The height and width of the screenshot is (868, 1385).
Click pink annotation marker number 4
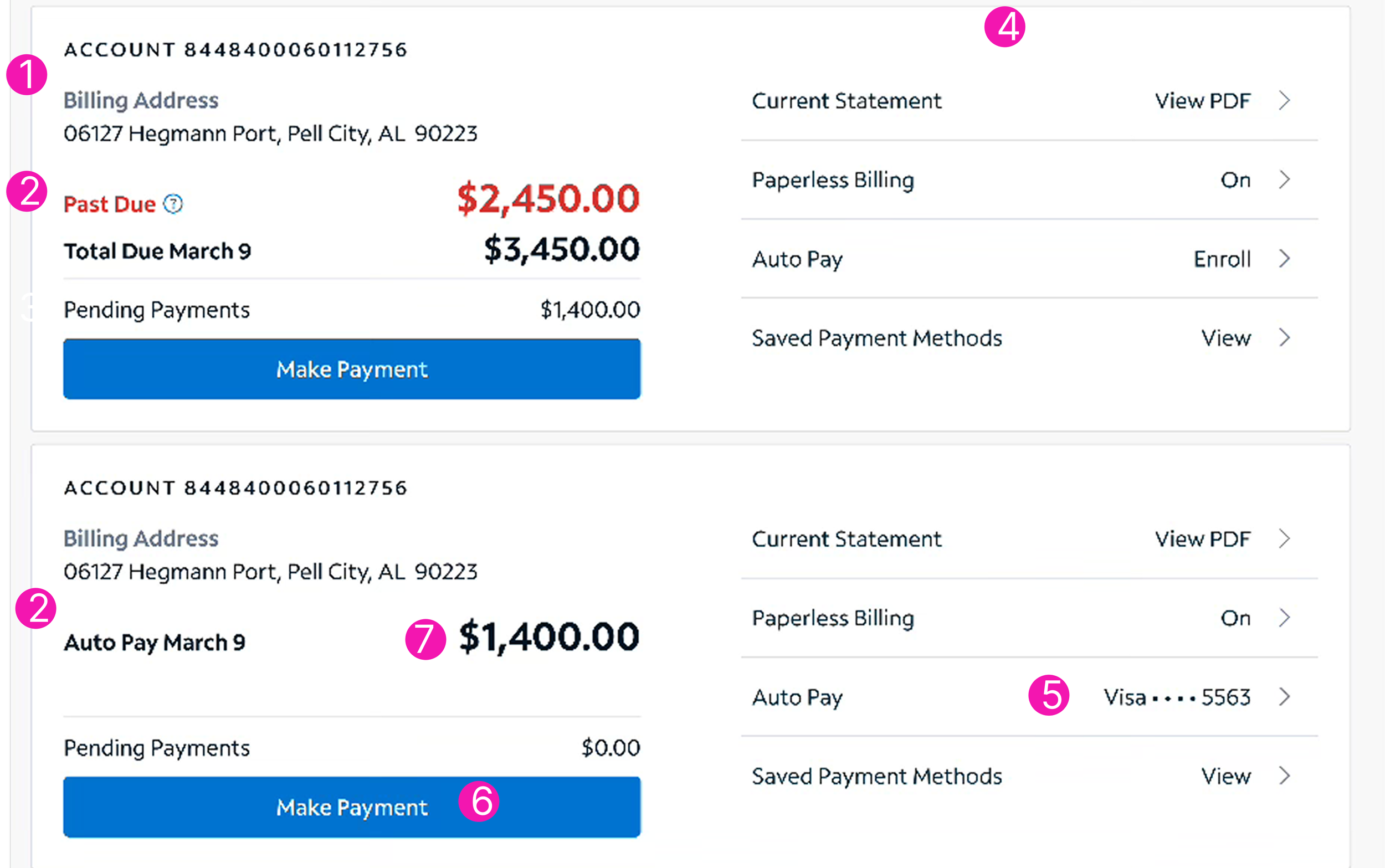[1004, 27]
